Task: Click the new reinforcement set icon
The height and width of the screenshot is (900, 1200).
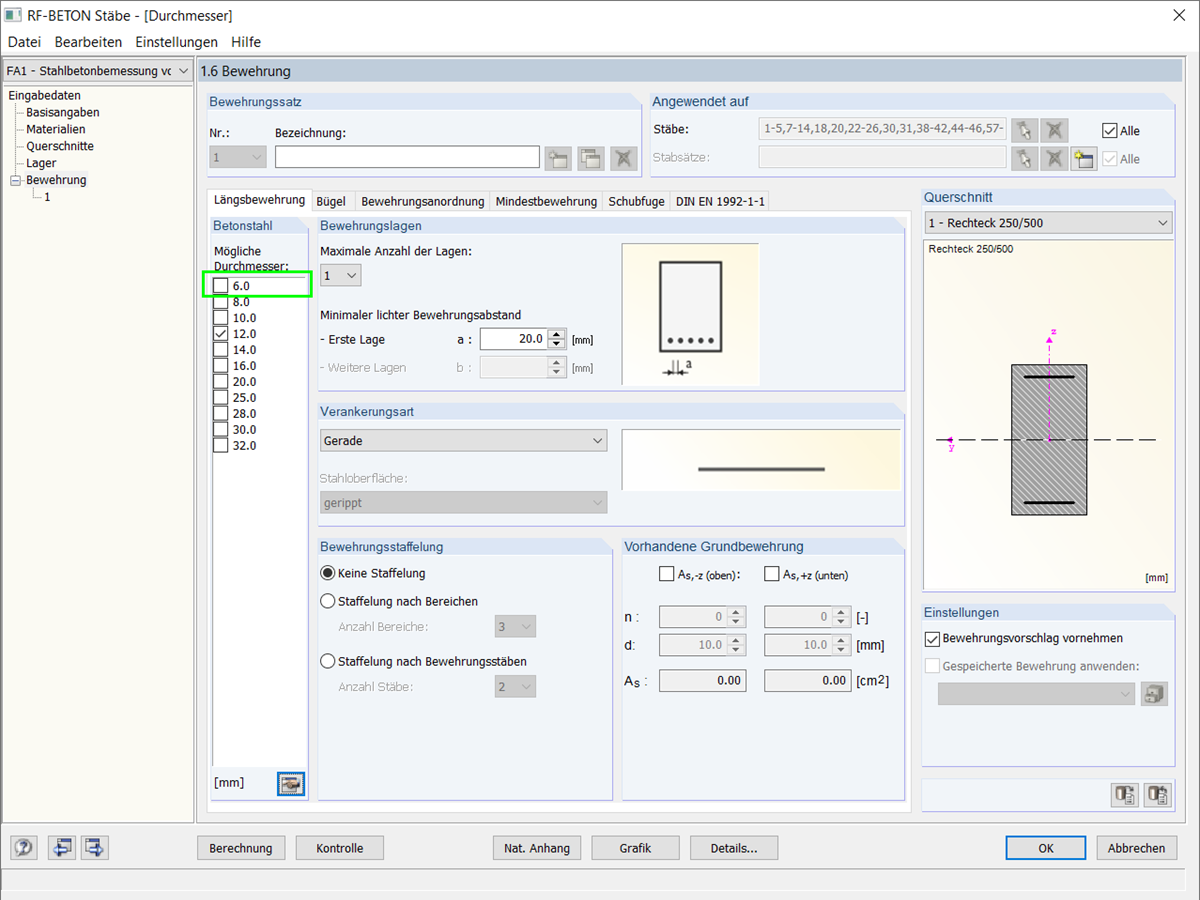Action: coord(557,157)
